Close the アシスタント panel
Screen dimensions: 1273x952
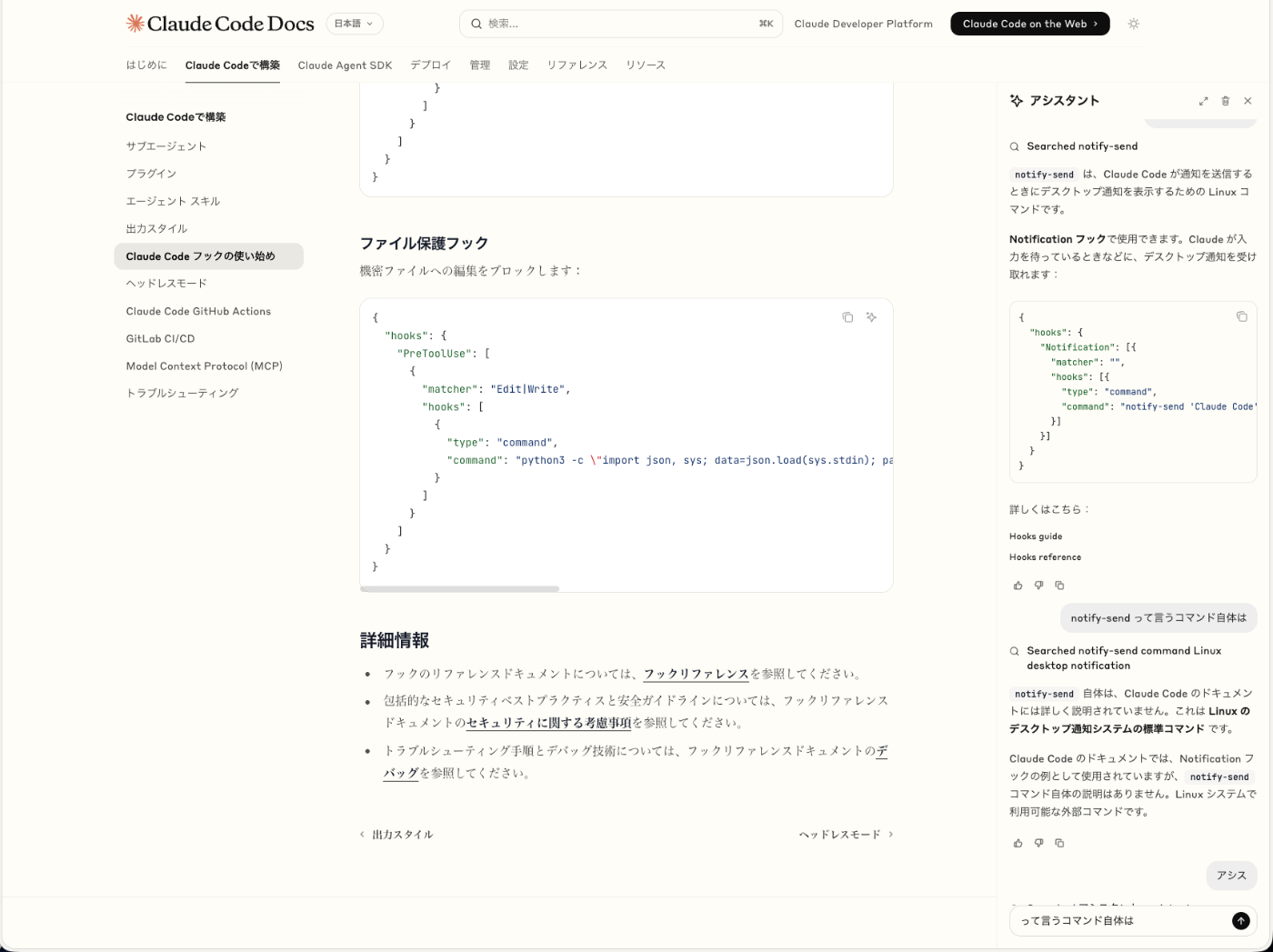click(x=1248, y=101)
